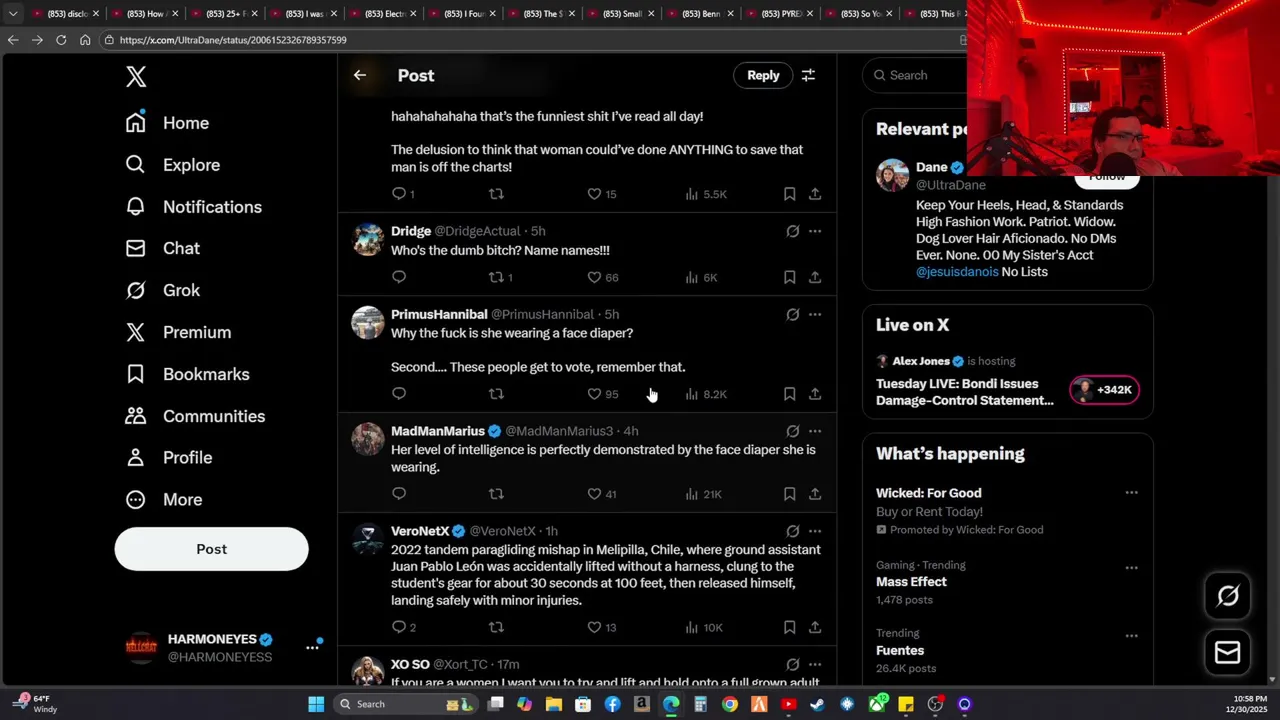Share PrimusHannibal's post

(x=815, y=394)
